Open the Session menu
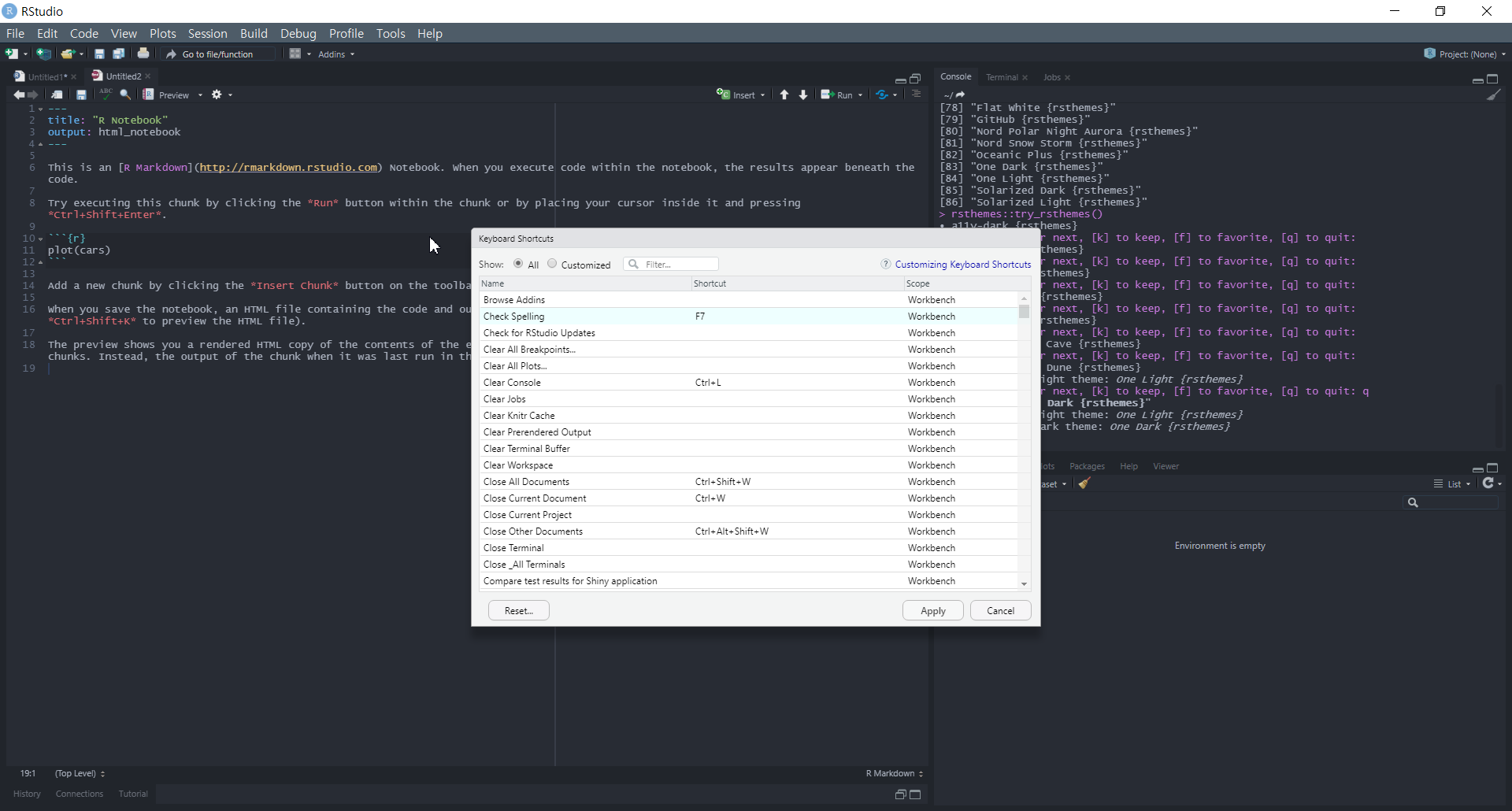Viewport: 1512px width, 811px height. coord(207,33)
